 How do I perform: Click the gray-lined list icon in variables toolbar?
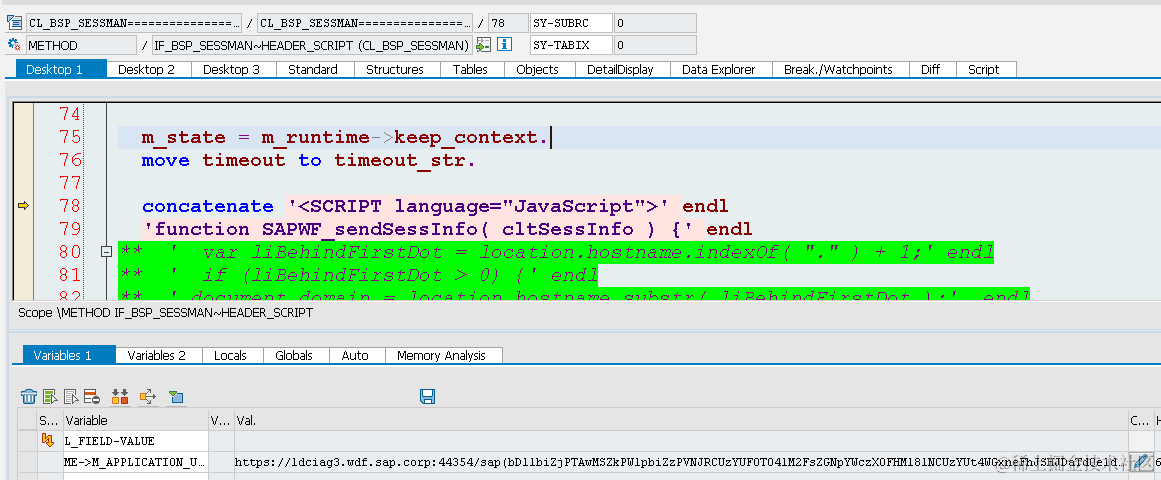71,396
